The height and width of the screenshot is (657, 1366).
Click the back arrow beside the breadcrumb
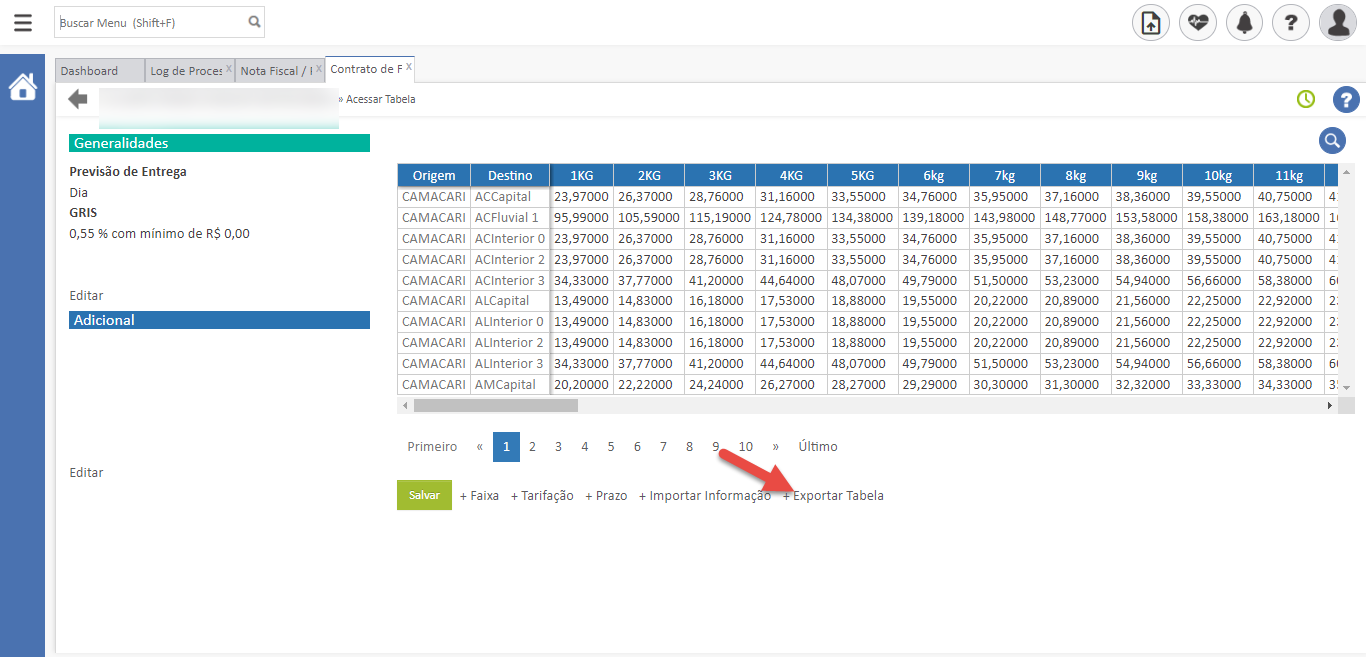(77, 98)
